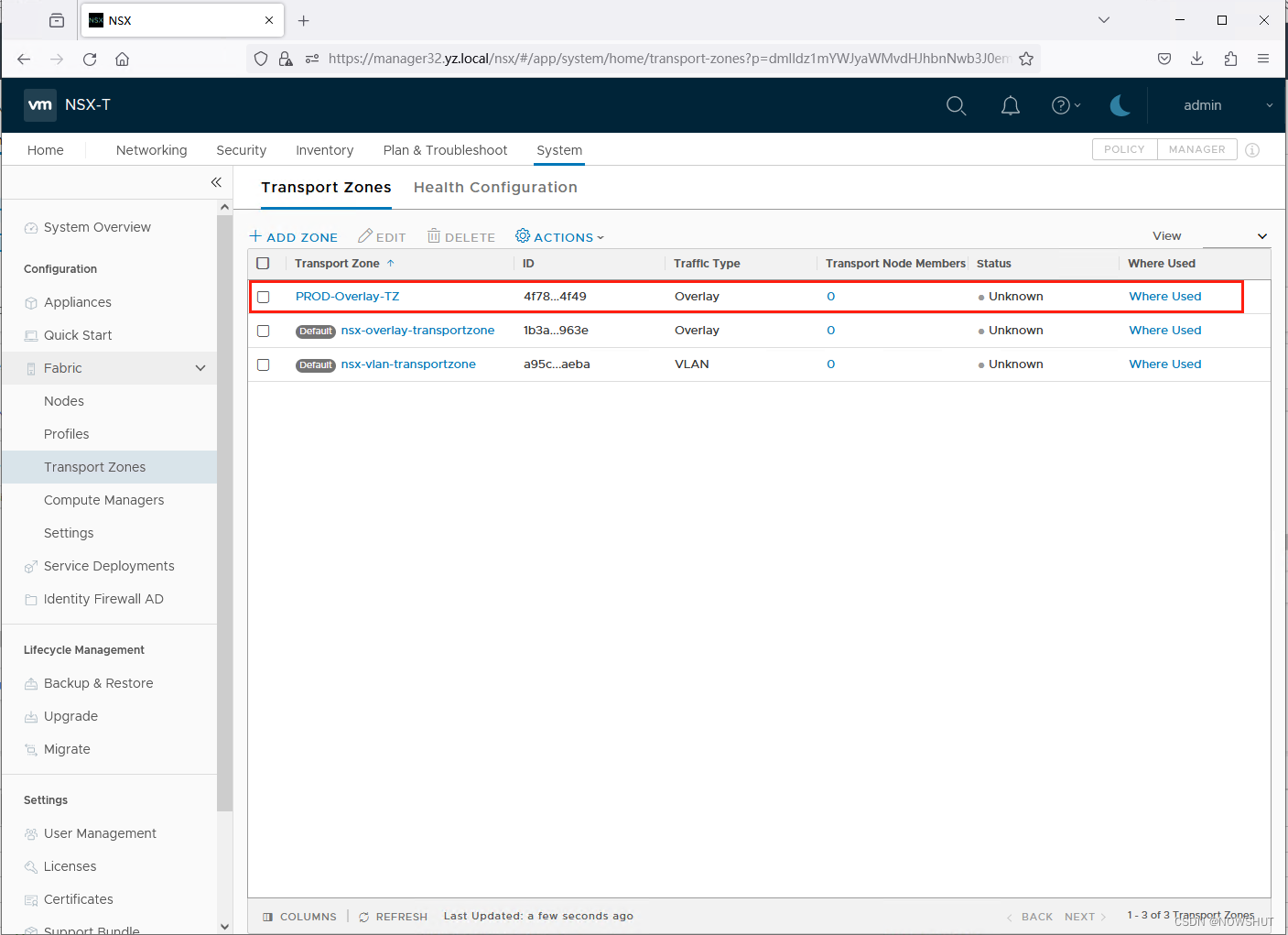Reload the browser page
The width and height of the screenshot is (1288, 935).
(90, 59)
